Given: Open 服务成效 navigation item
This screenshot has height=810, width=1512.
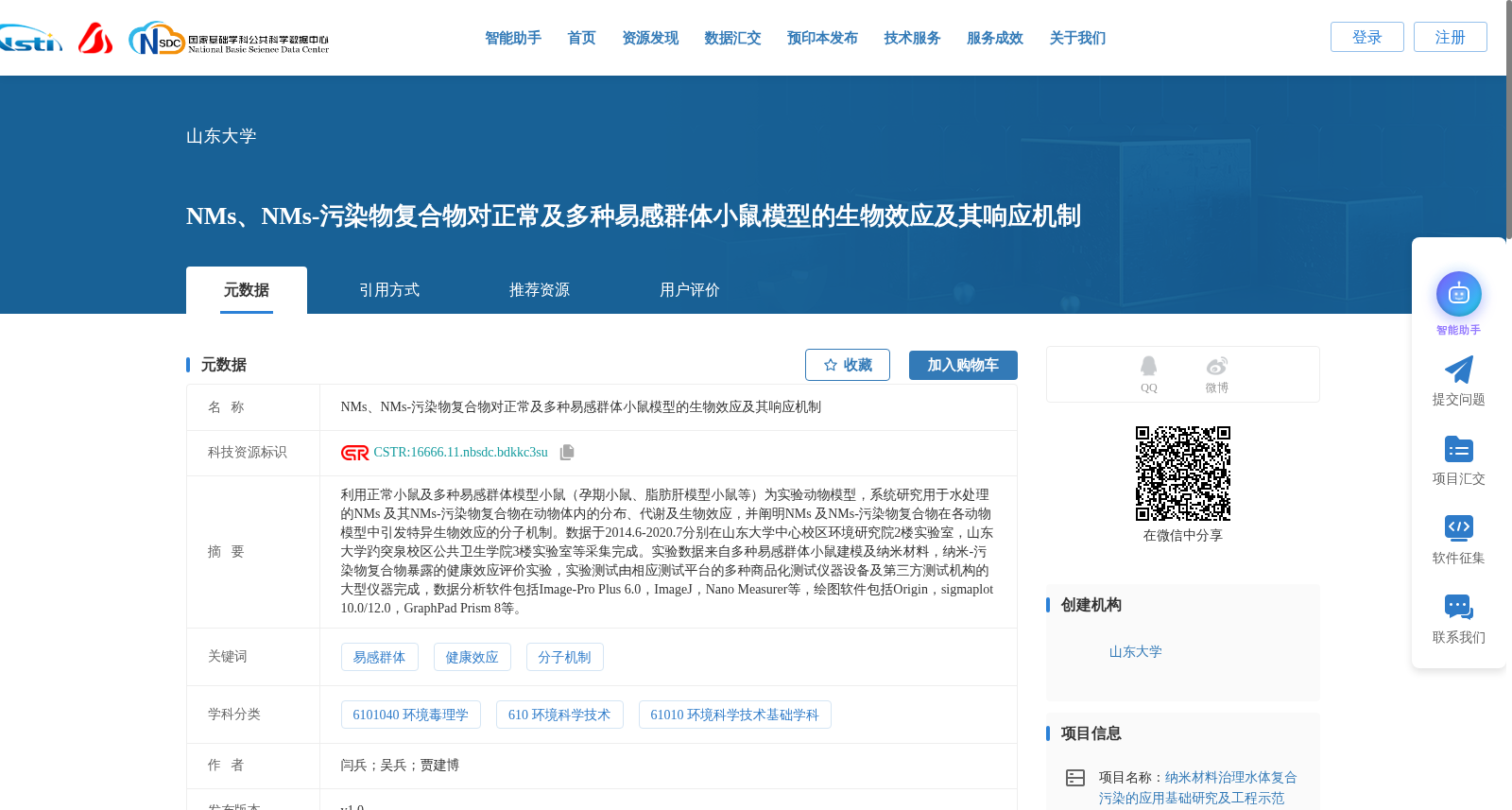Looking at the screenshot, I should pos(995,38).
